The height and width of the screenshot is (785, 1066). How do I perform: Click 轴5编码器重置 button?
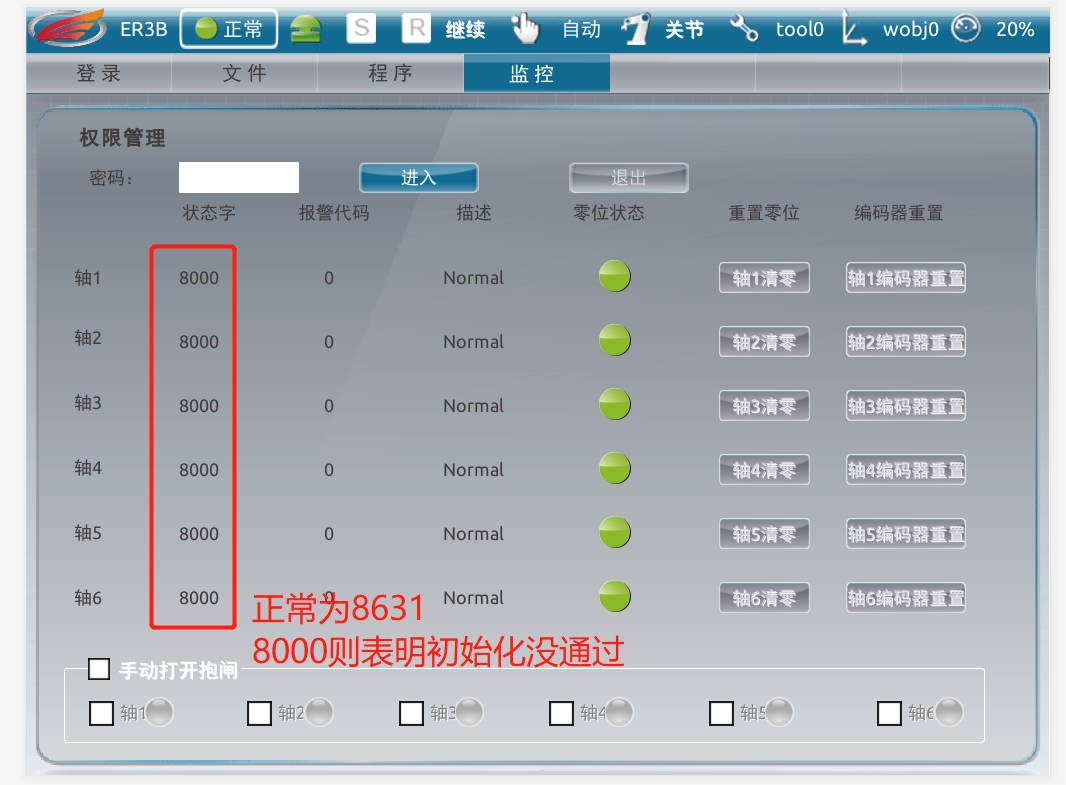[906, 534]
